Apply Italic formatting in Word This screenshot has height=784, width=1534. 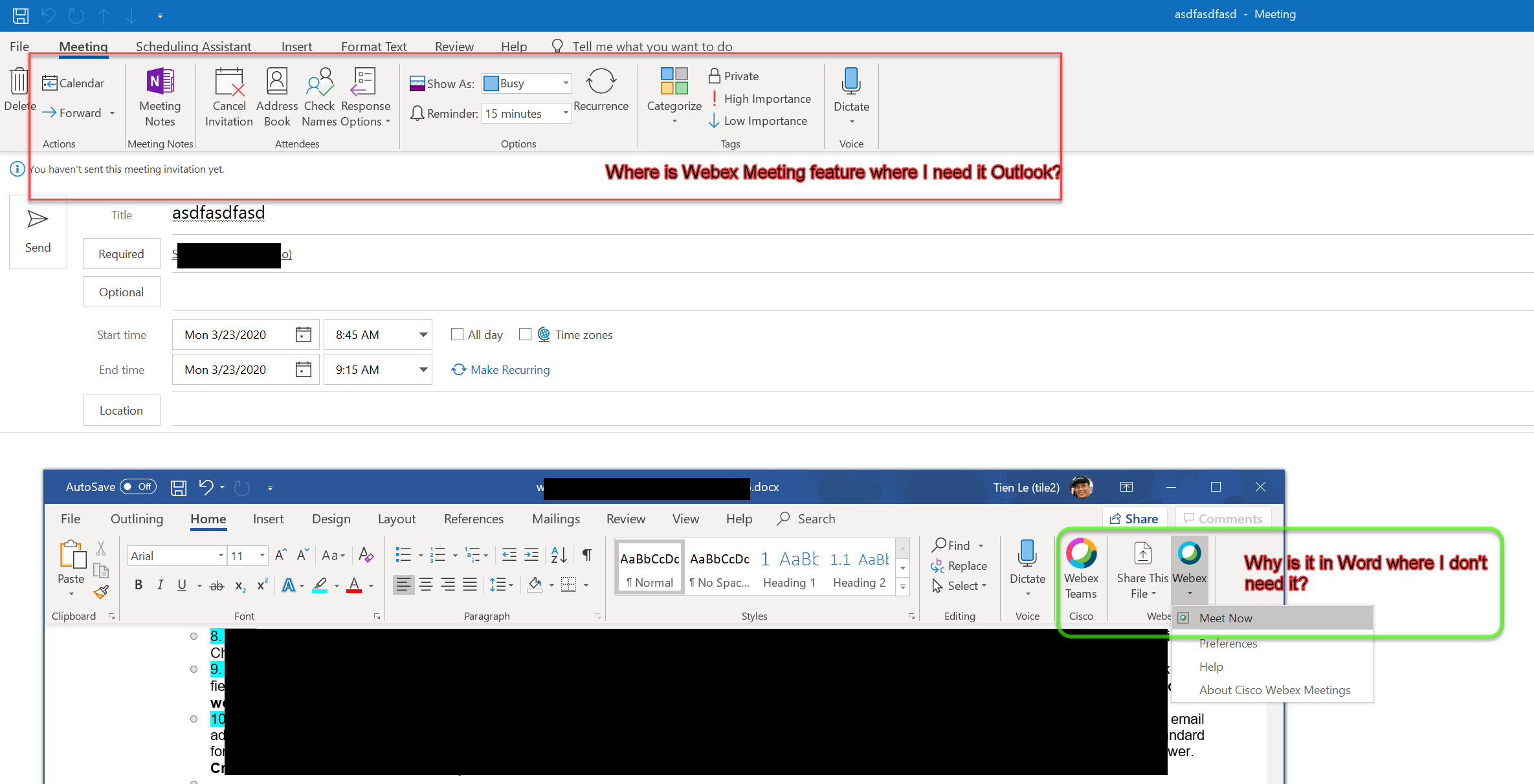pyautogui.click(x=161, y=585)
